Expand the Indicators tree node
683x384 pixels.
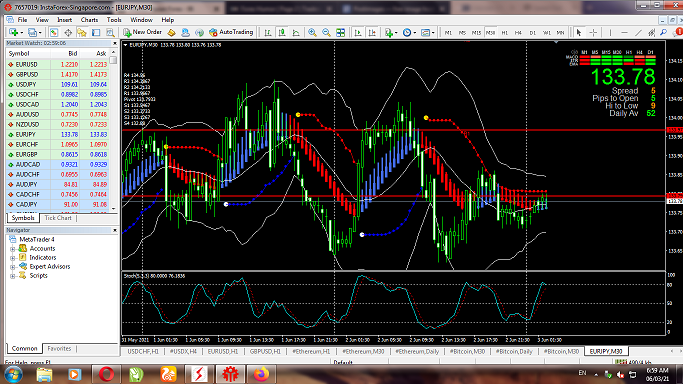click(13, 258)
